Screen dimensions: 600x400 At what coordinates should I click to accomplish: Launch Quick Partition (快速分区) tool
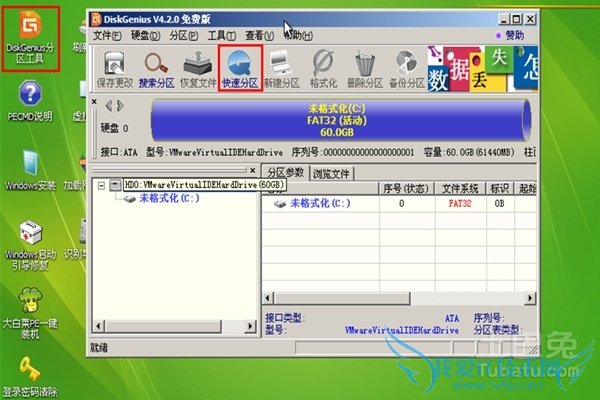pyautogui.click(x=240, y=69)
